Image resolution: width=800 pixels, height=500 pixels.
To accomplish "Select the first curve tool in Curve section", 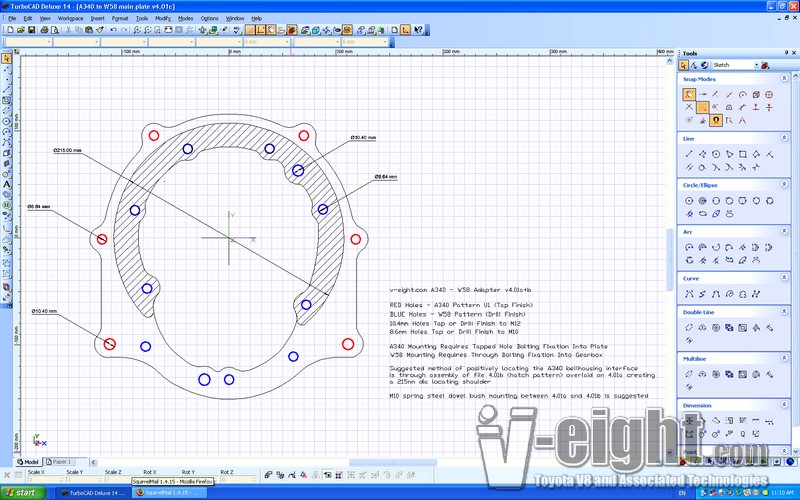I will point(689,294).
